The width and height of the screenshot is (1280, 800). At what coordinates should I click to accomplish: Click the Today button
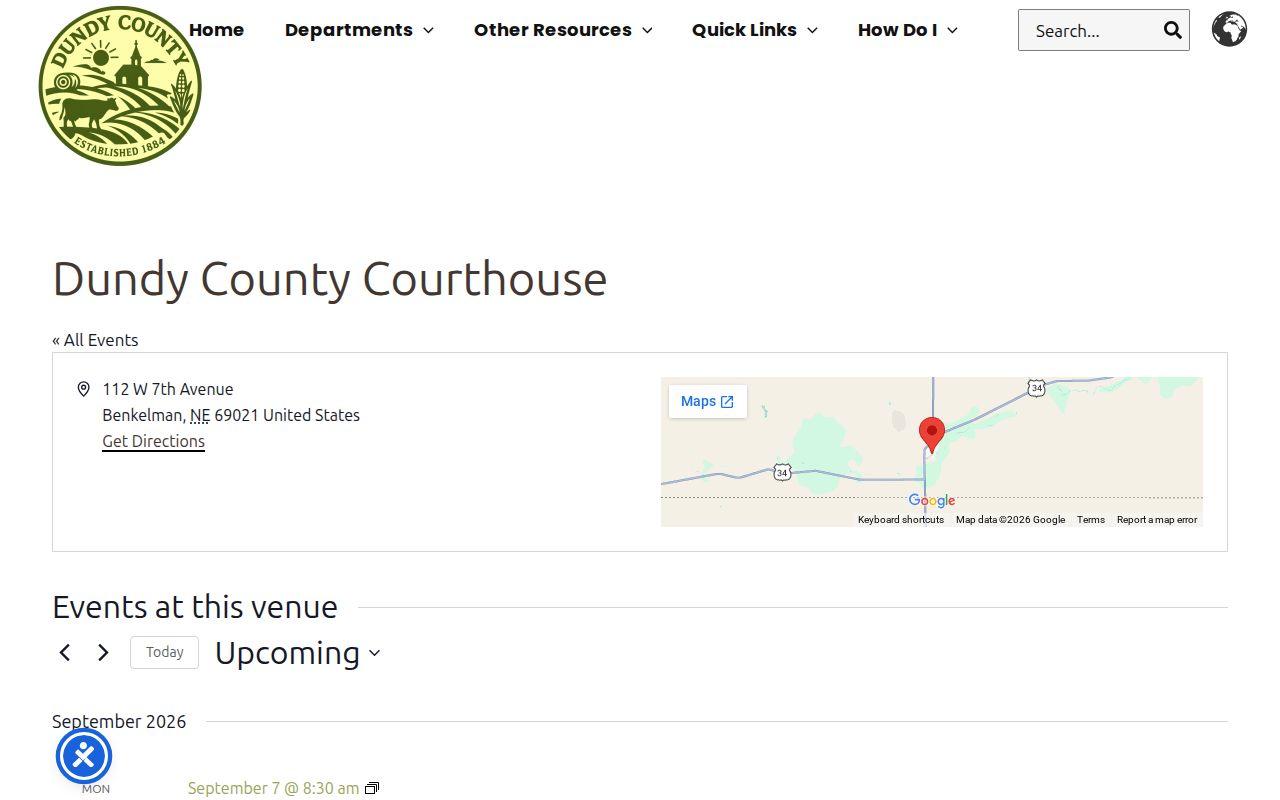(x=164, y=652)
